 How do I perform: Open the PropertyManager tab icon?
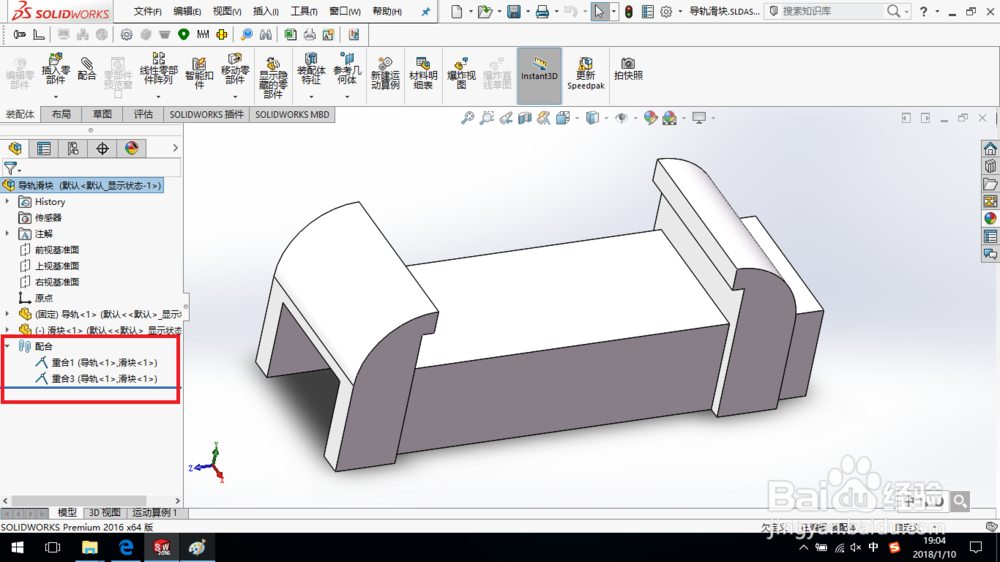click(x=44, y=148)
